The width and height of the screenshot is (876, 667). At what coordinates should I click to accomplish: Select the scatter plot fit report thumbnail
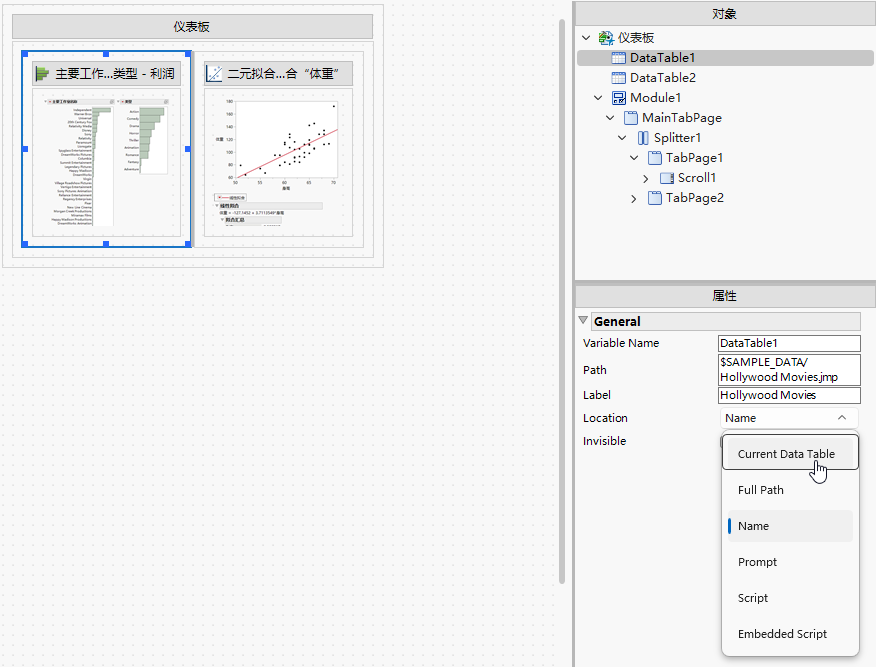[278, 162]
